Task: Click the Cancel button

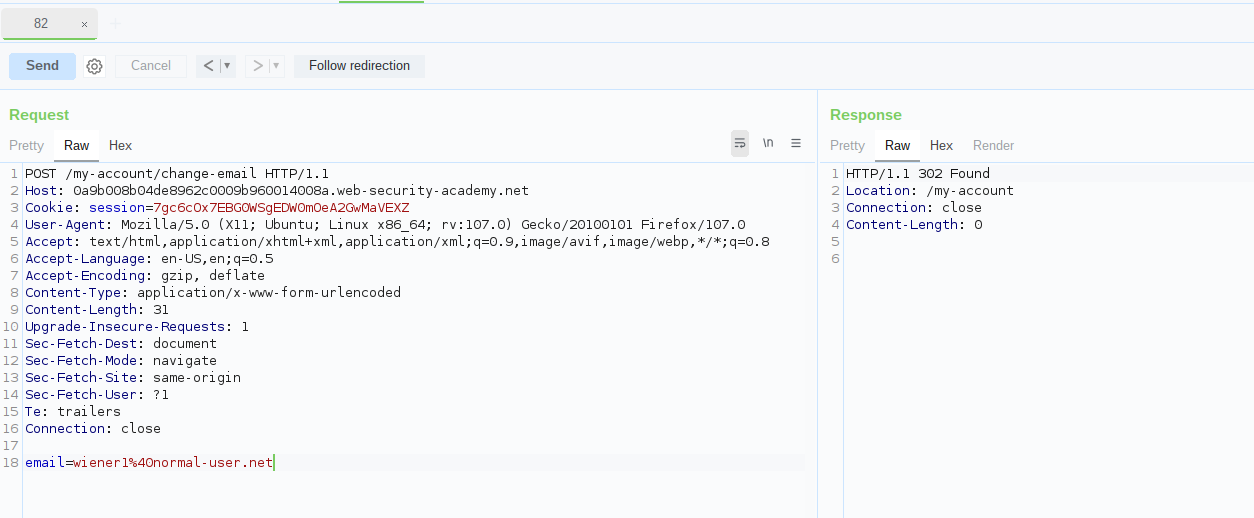Action: pos(151,66)
